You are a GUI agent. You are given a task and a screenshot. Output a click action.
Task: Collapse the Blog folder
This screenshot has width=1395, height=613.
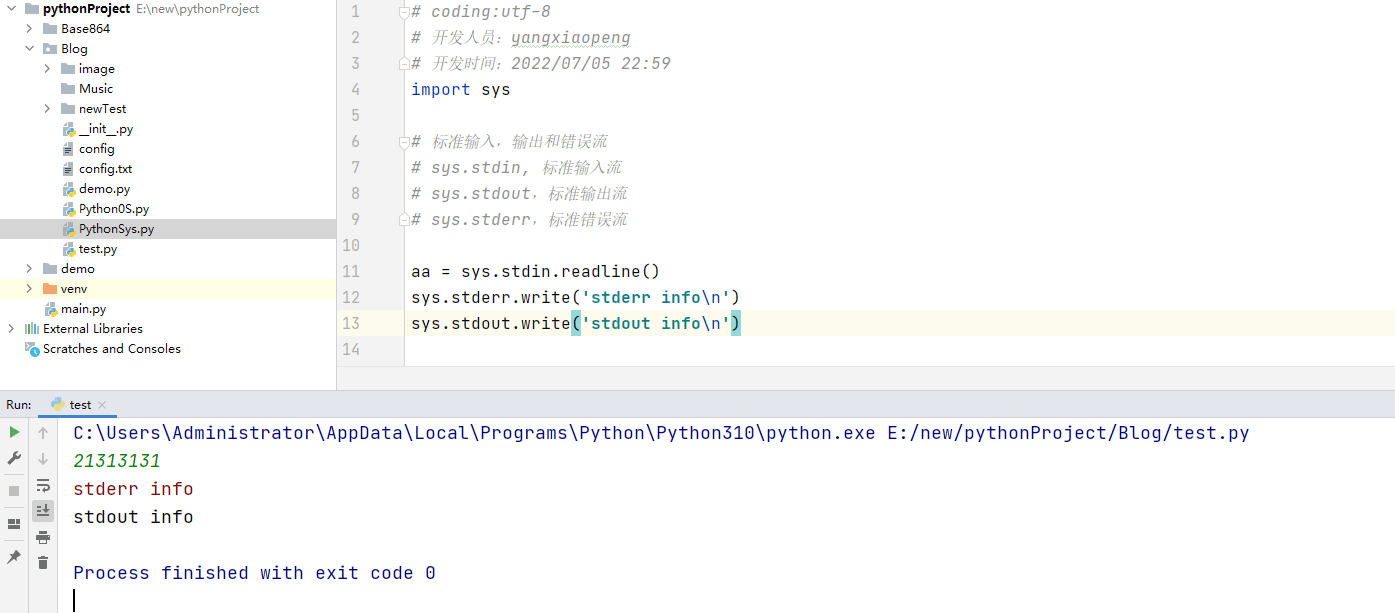[30, 49]
